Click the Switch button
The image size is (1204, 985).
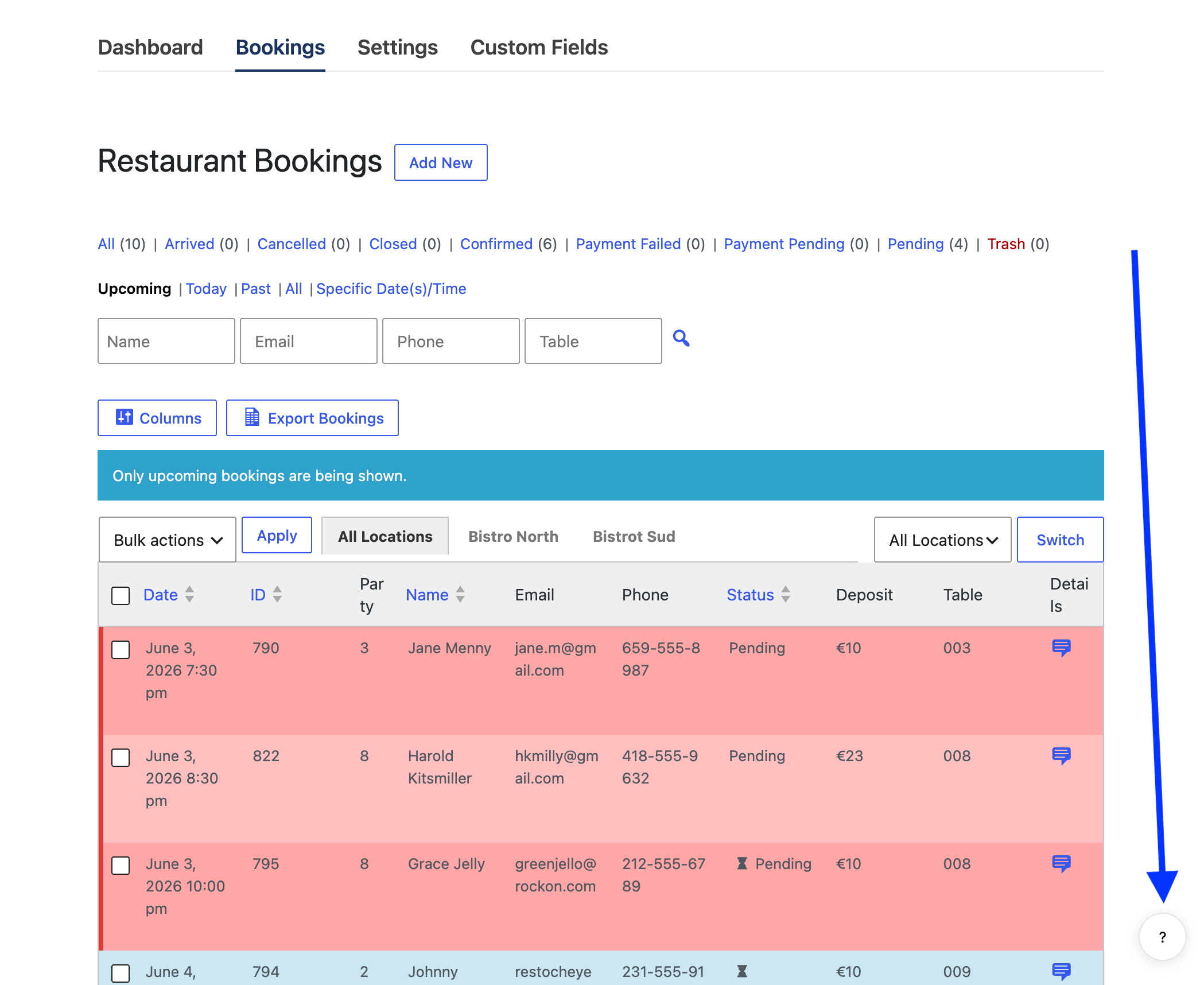click(1060, 540)
